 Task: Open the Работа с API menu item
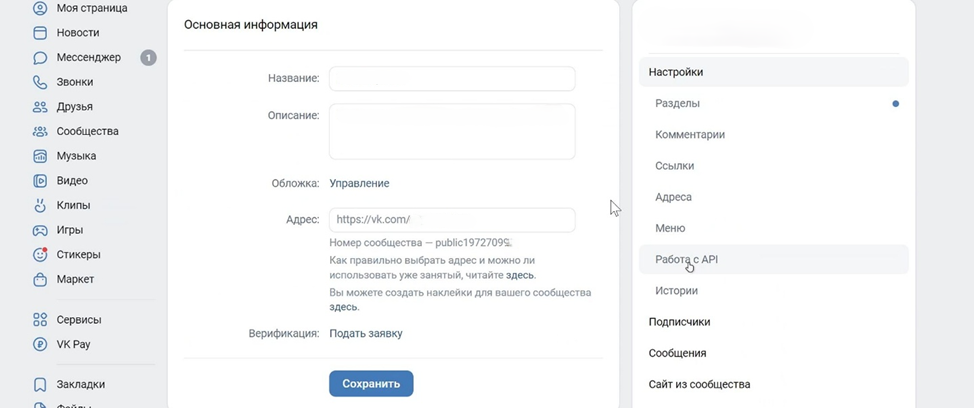tap(686, 259)
